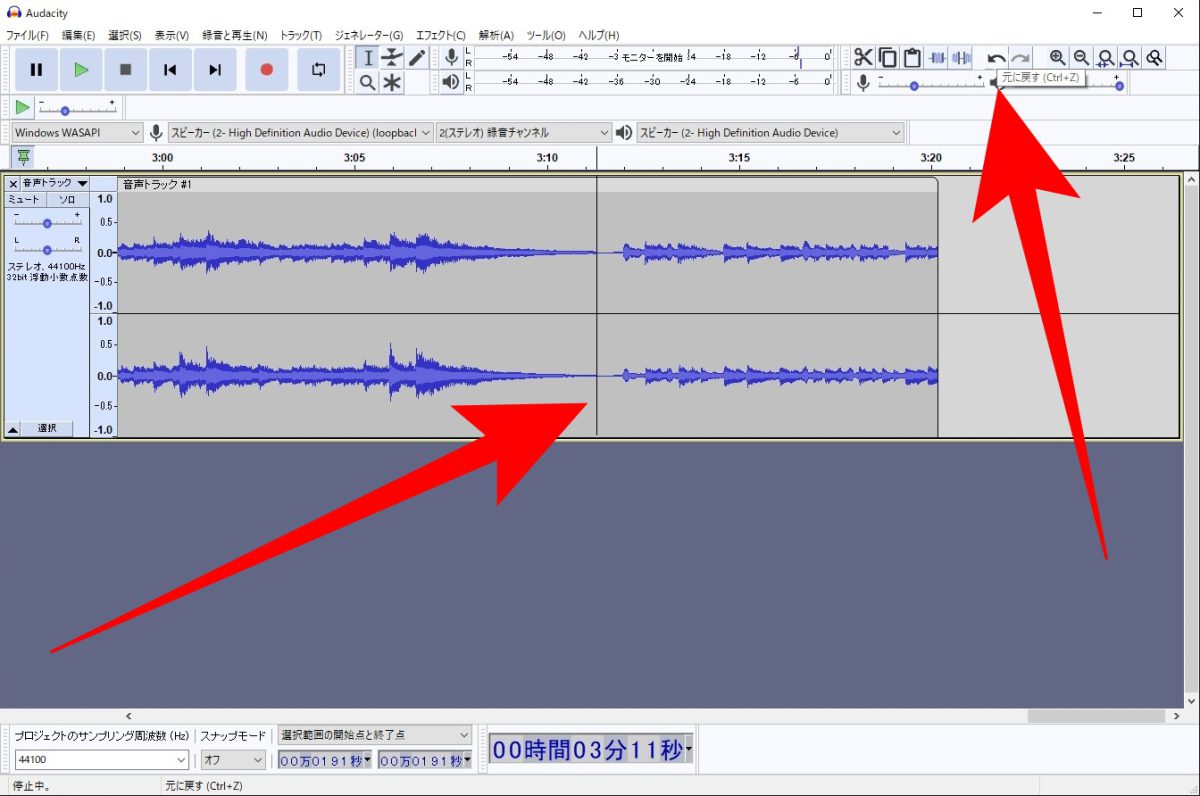Open the ファイル(F) menu
The width and height of the screenshot is (1200, 796).
[27, 35]
